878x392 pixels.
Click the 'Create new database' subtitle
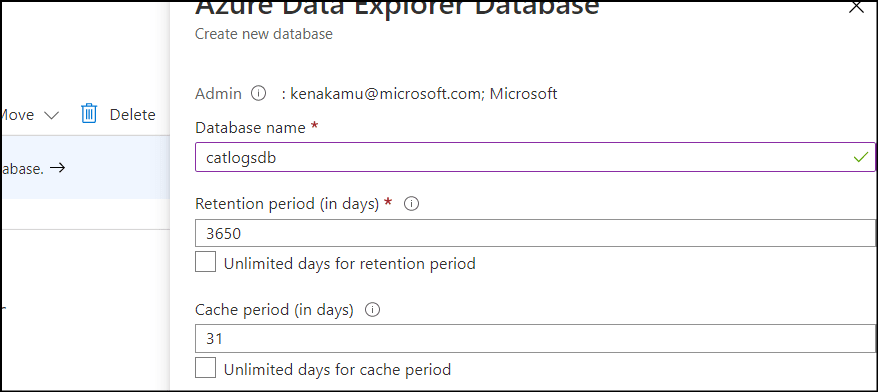click(x=264, y=34)
